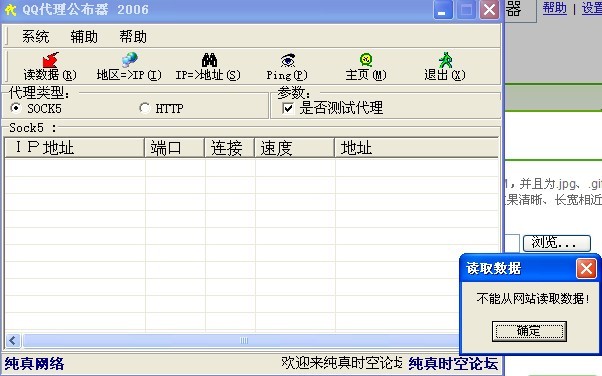Open the 辅助 menu

(x=84, y=37)
